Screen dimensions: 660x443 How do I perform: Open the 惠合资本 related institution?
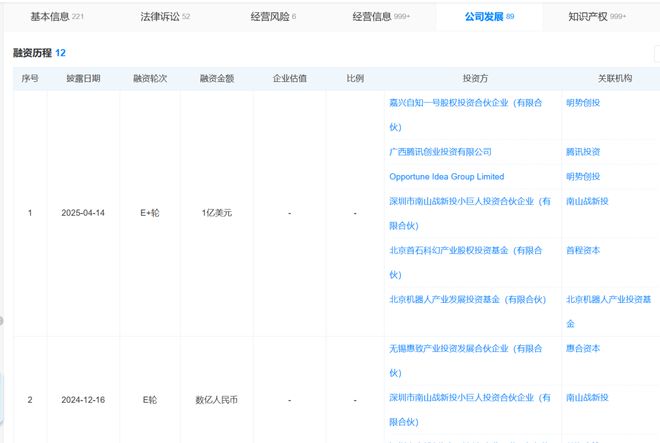point(583,348)
